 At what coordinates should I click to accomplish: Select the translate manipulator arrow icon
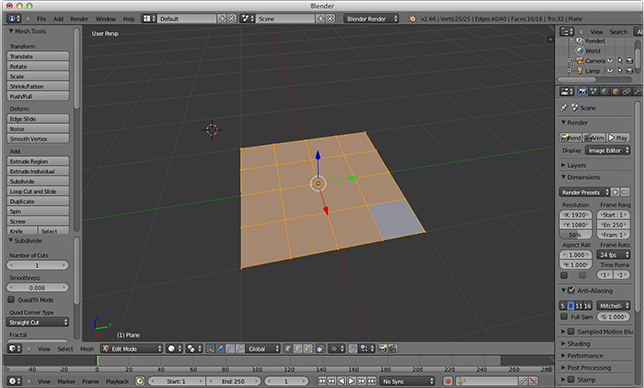click(x=220, y=349)
